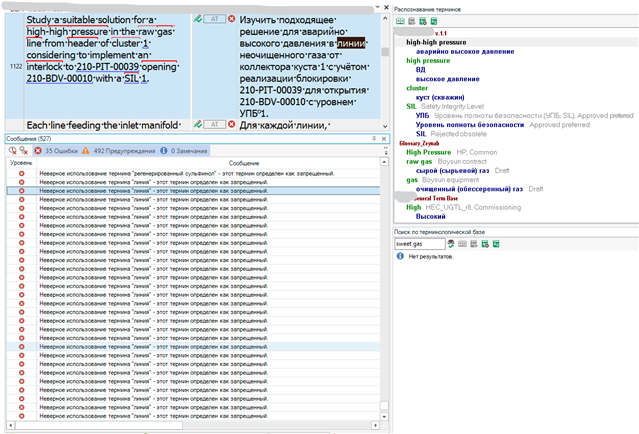Image resolution: width=639 pixels, height=434 pixels.
Task: Click segment number 1122
Action: point(15,66)
